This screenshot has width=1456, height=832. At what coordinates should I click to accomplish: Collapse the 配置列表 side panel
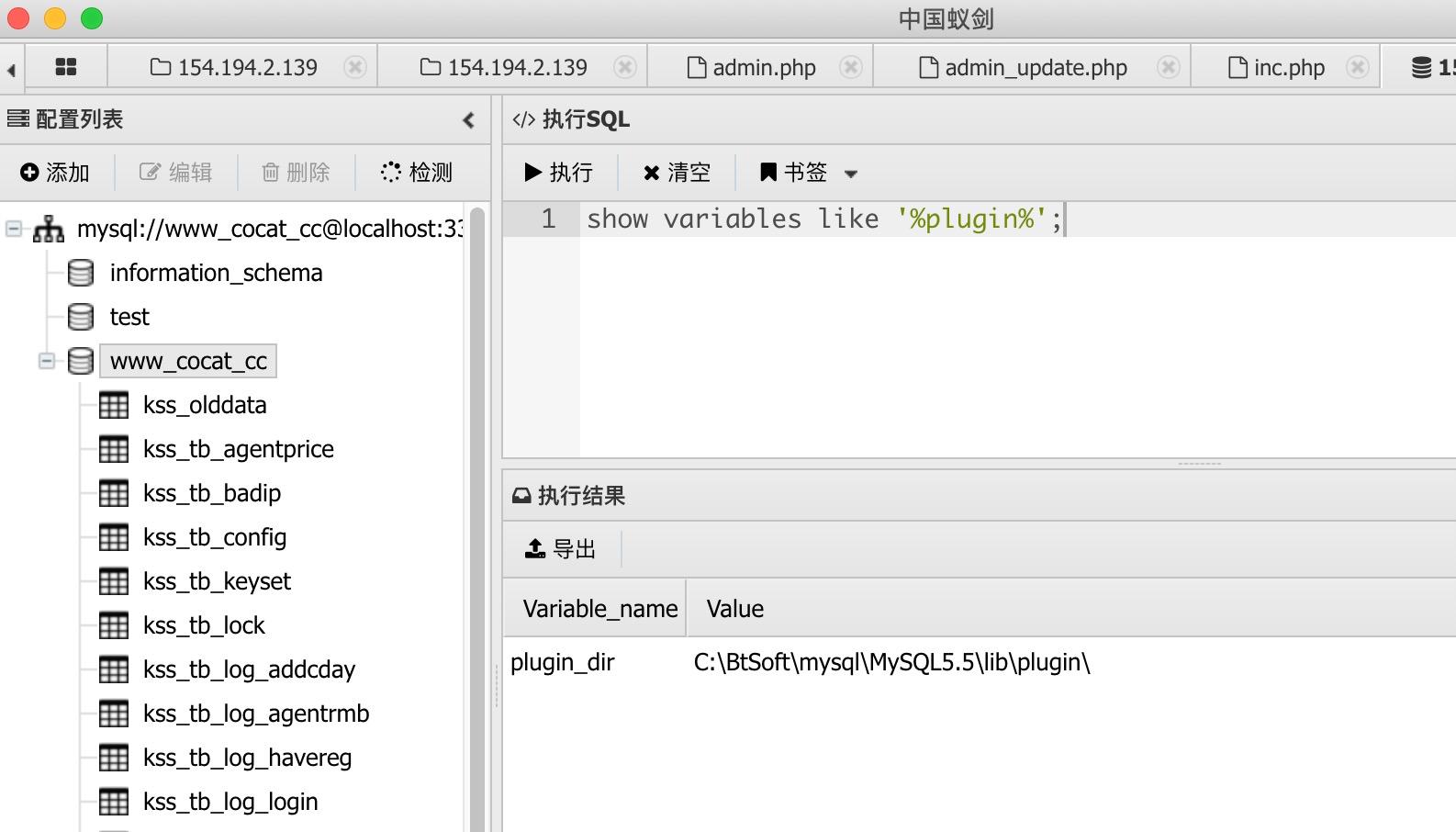(469, 120)
